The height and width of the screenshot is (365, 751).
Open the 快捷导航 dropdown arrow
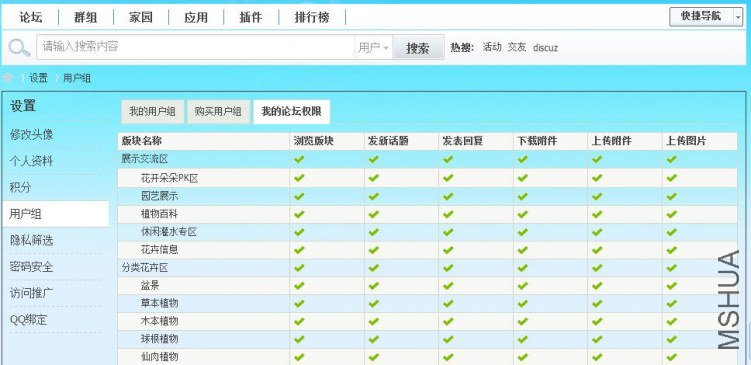pyautogui.click(x=738, y=17)
